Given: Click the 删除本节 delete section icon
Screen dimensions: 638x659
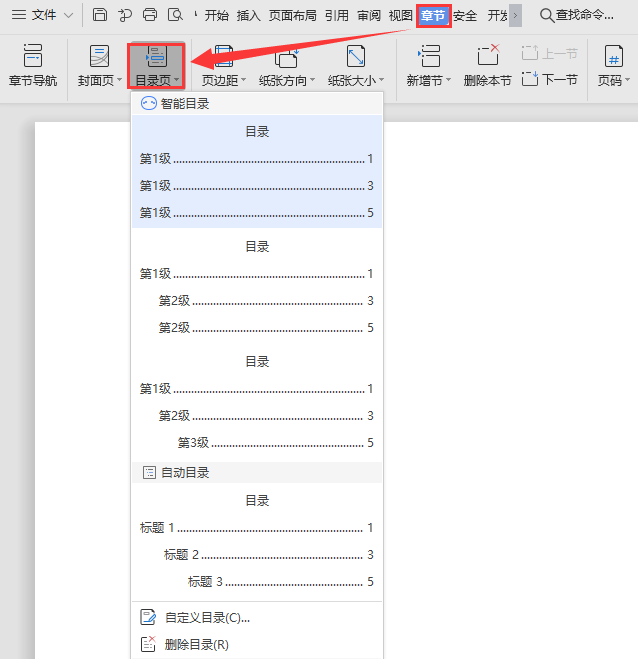Looking at the screenshot, I should coord(487,58).
